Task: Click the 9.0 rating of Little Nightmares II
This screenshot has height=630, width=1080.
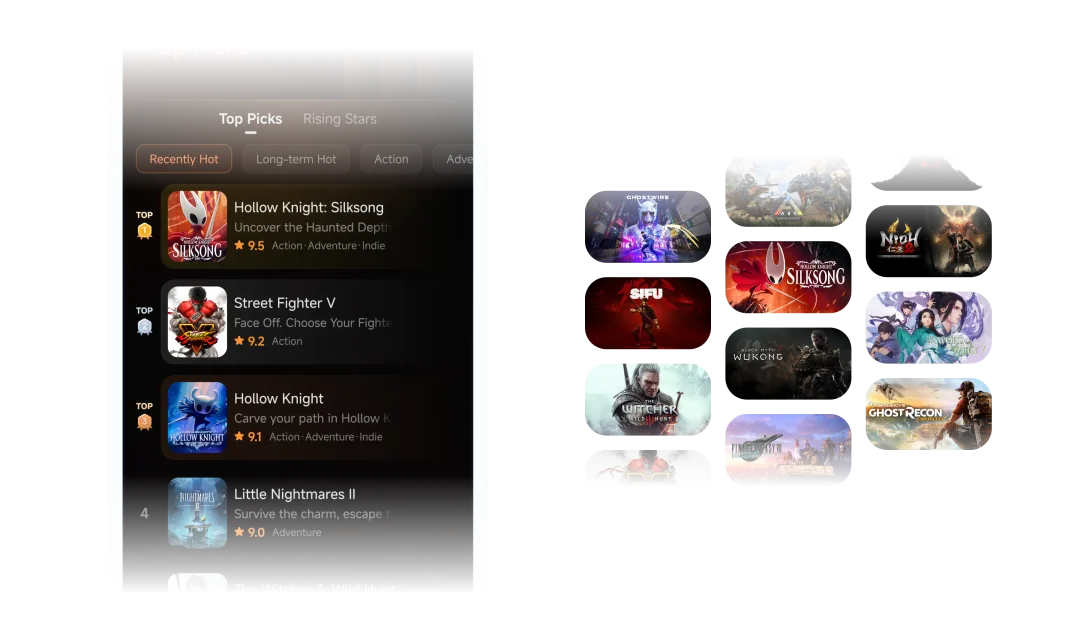Action: pyautogui.click(x=249, y=533)
